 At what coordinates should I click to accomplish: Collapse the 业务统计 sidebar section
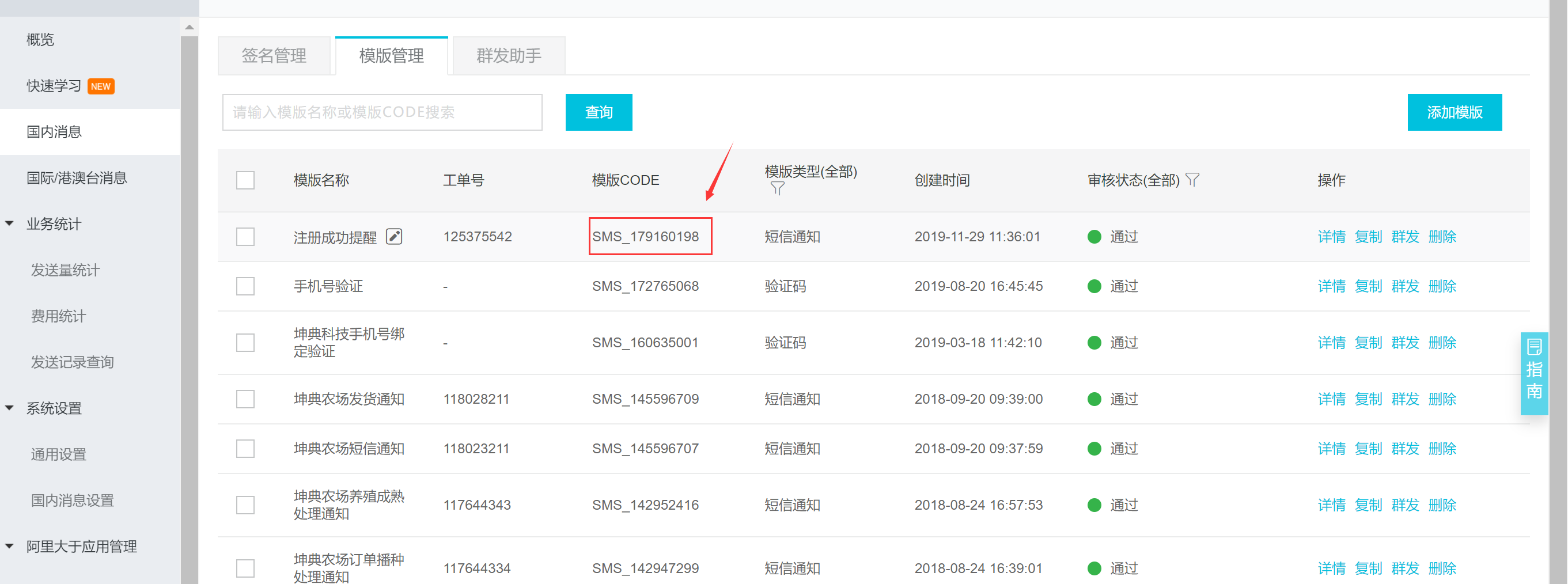tap(10, 223)
